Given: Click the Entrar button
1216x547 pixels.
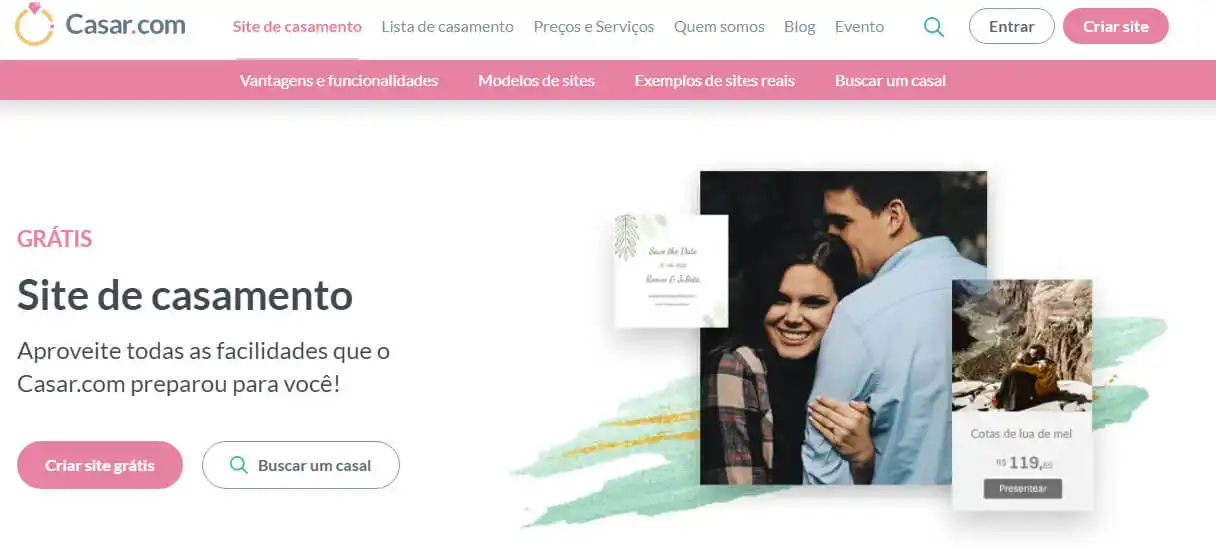Looking at the screenshot, I should point(1011,27).
